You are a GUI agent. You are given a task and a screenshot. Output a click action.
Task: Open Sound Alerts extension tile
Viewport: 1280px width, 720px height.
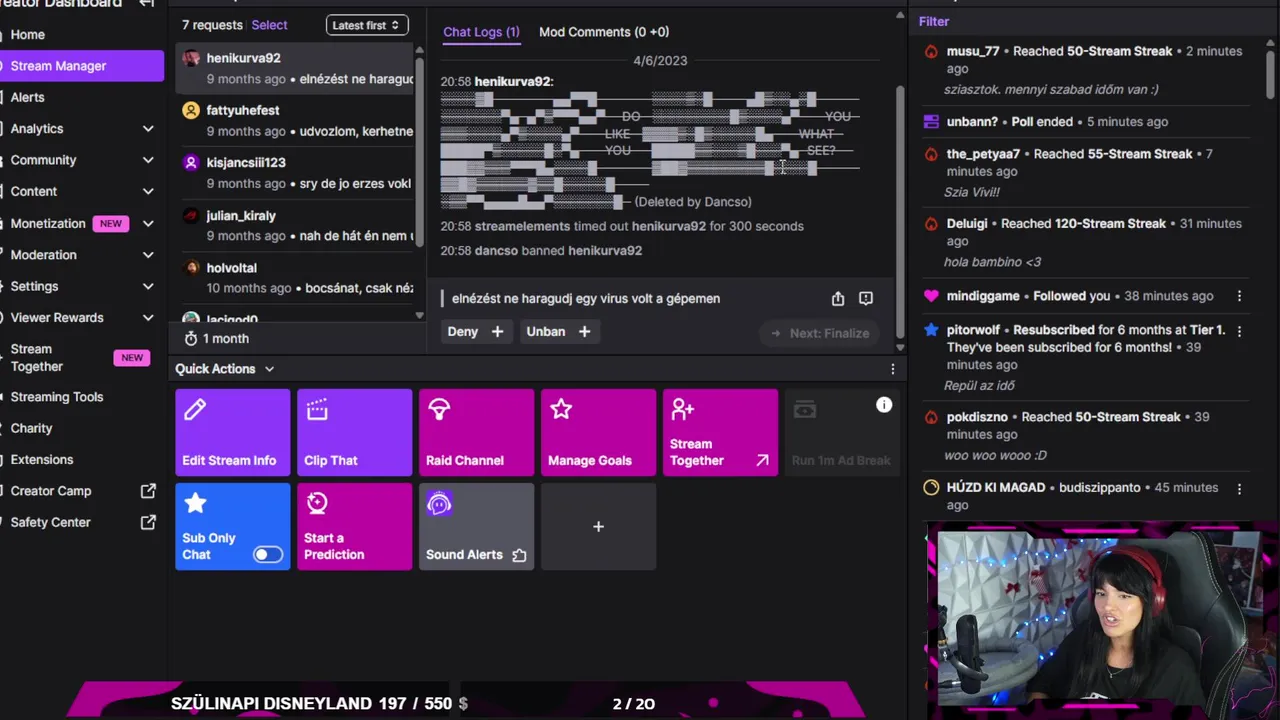[476, 526]
